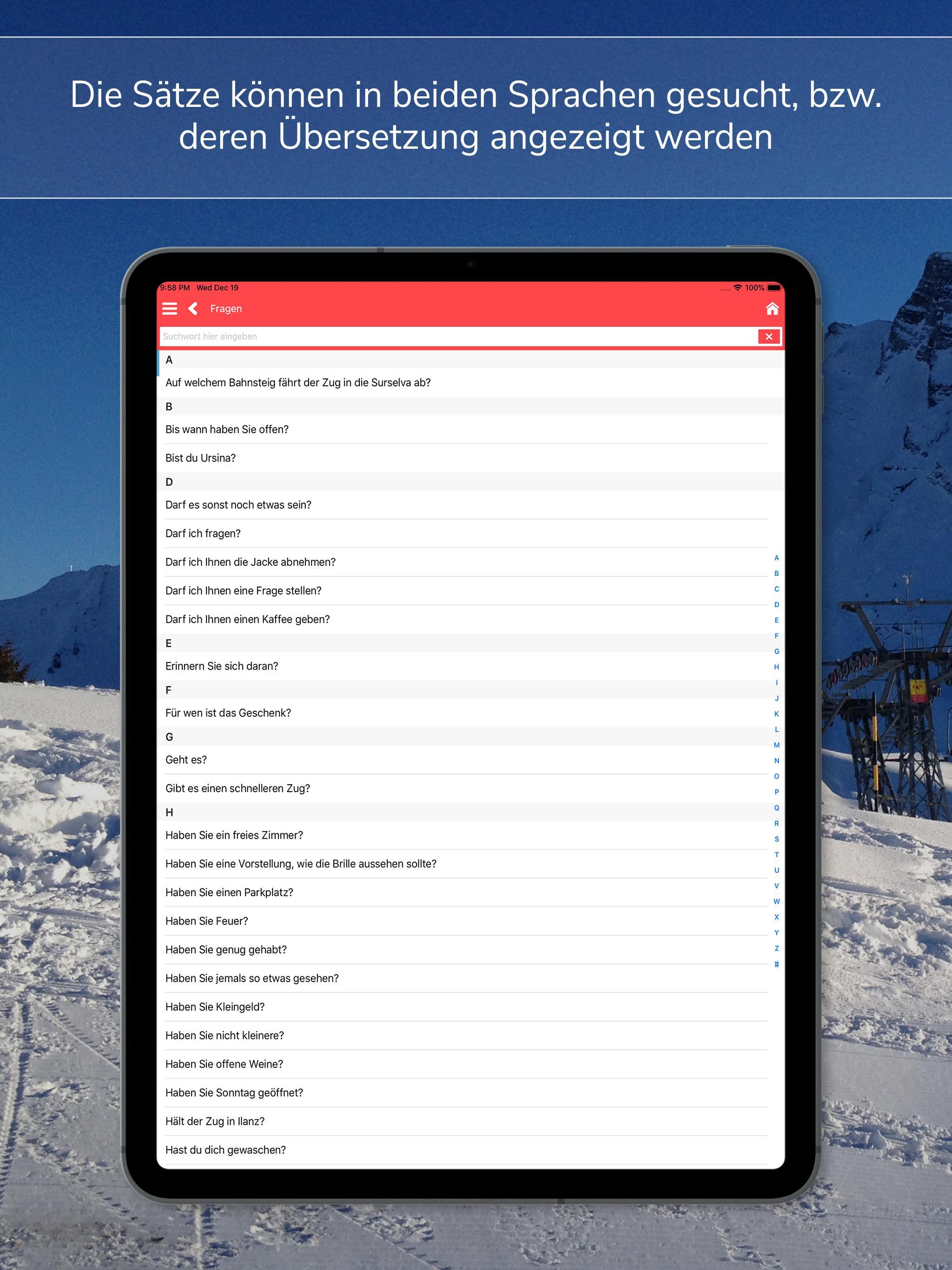Focus the 'Suchwort hier eingeben' search field
Image resolution: width=952 pixels, height=1270 pixels.
458,337
